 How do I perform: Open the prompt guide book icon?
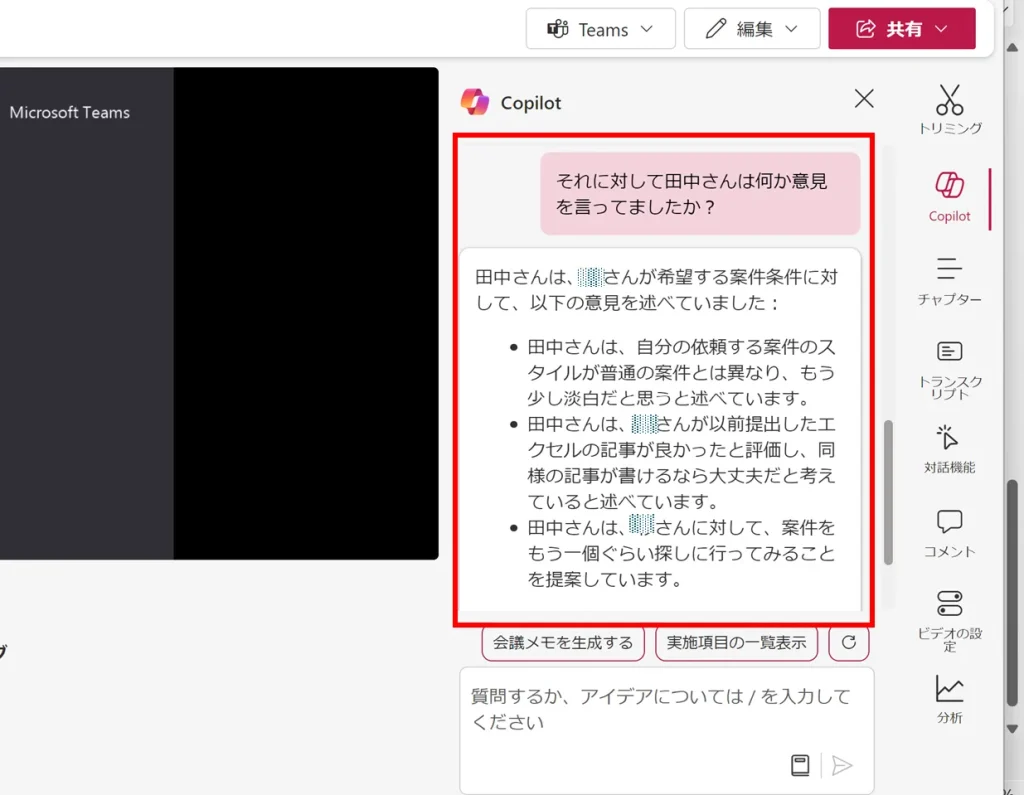pyautogui.click(x=800, y=765)
